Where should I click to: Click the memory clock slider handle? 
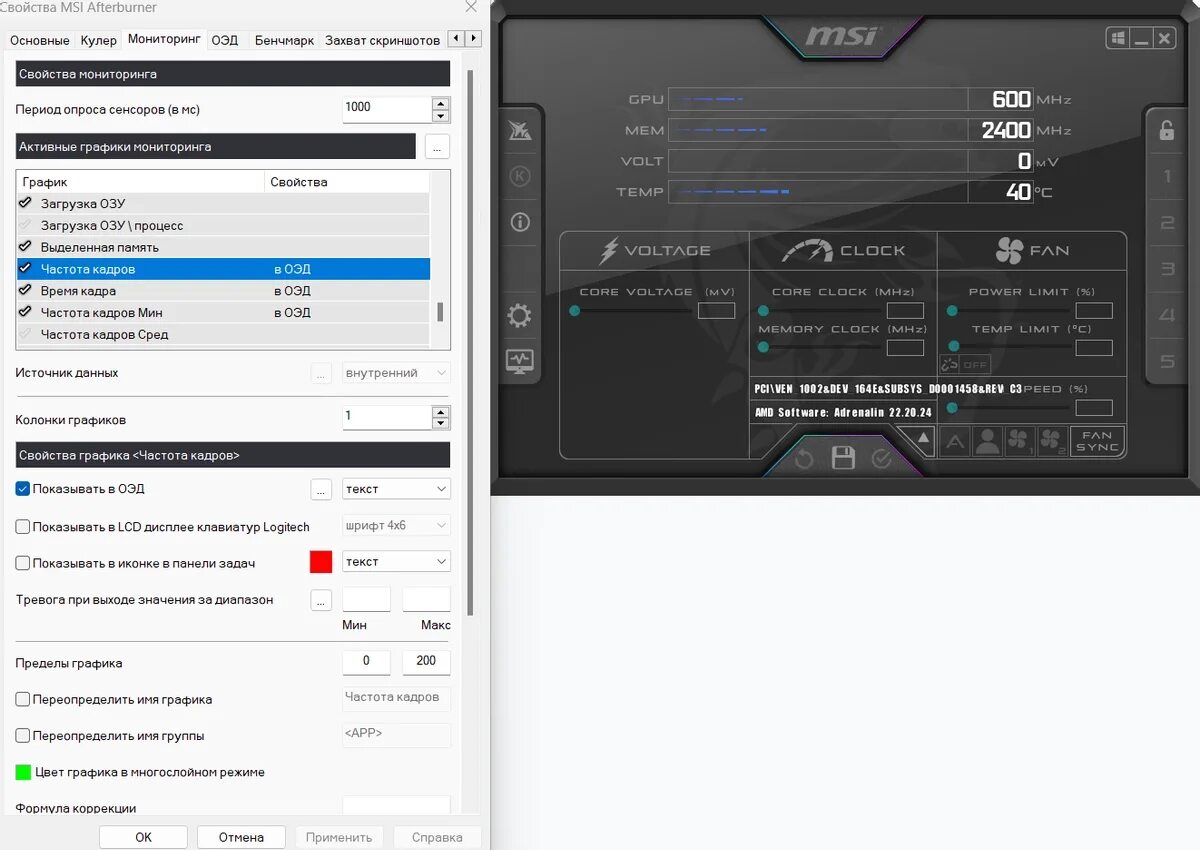click(763, 347)
